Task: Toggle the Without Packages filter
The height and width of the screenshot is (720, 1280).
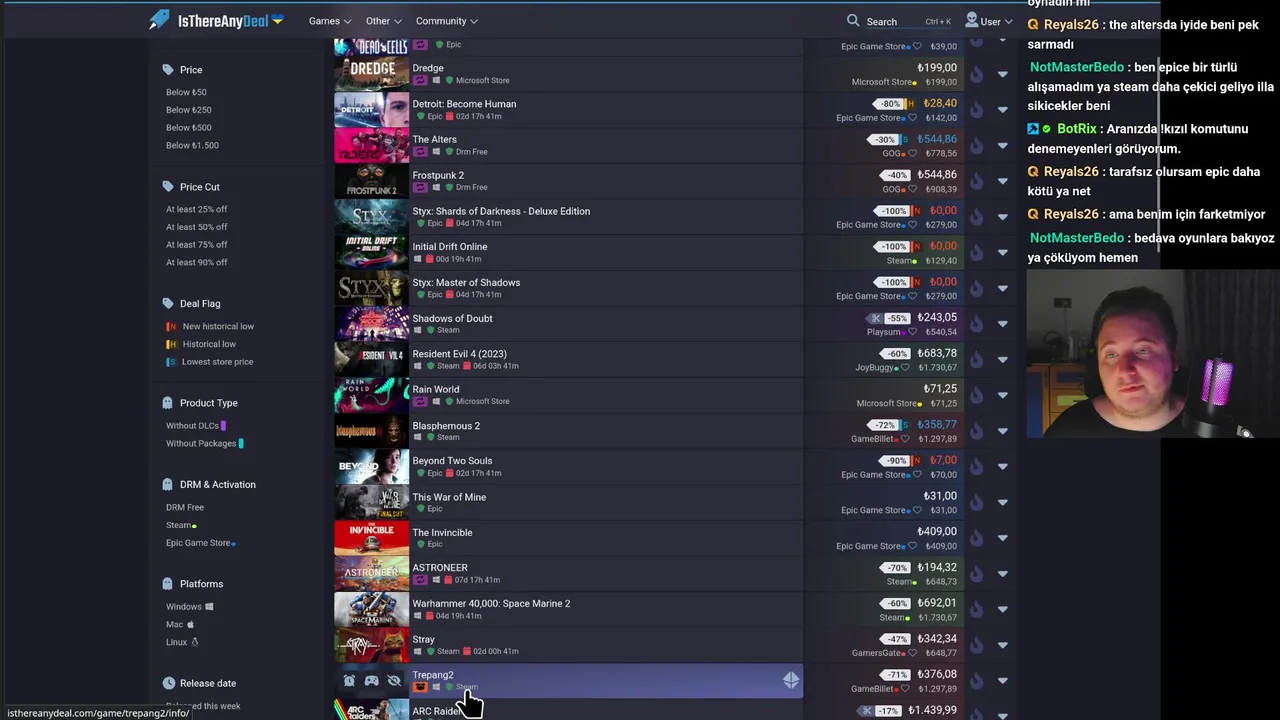Action: 204,444
